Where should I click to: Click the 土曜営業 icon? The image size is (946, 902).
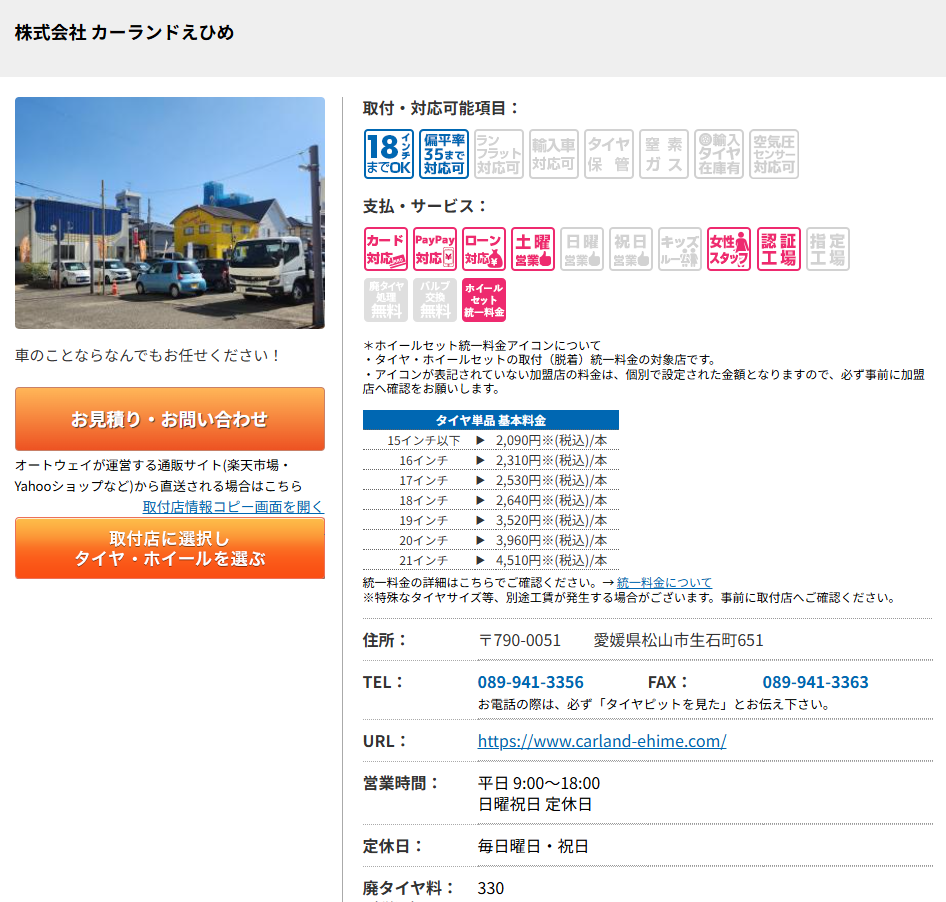[533, 249]
